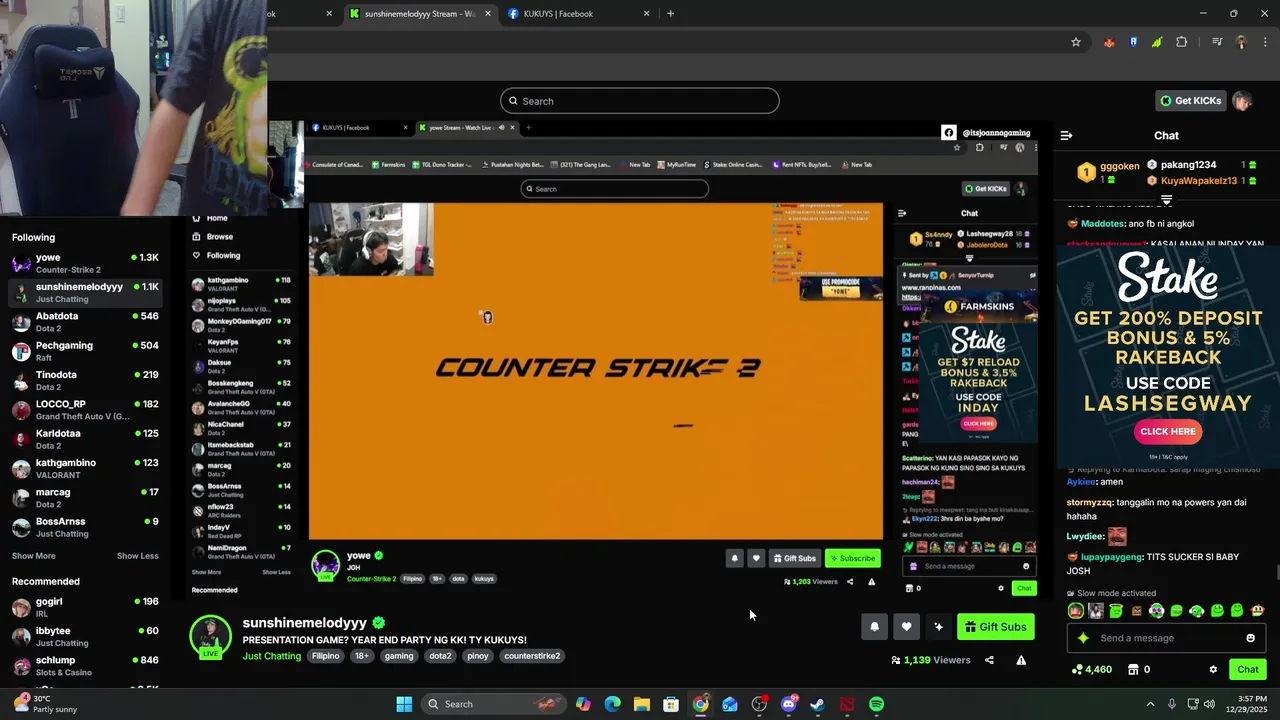The height and width of the screenshot is (720, 1280).
Task: Toggle stream notifications bell
Action: click(x=874, y=627)
